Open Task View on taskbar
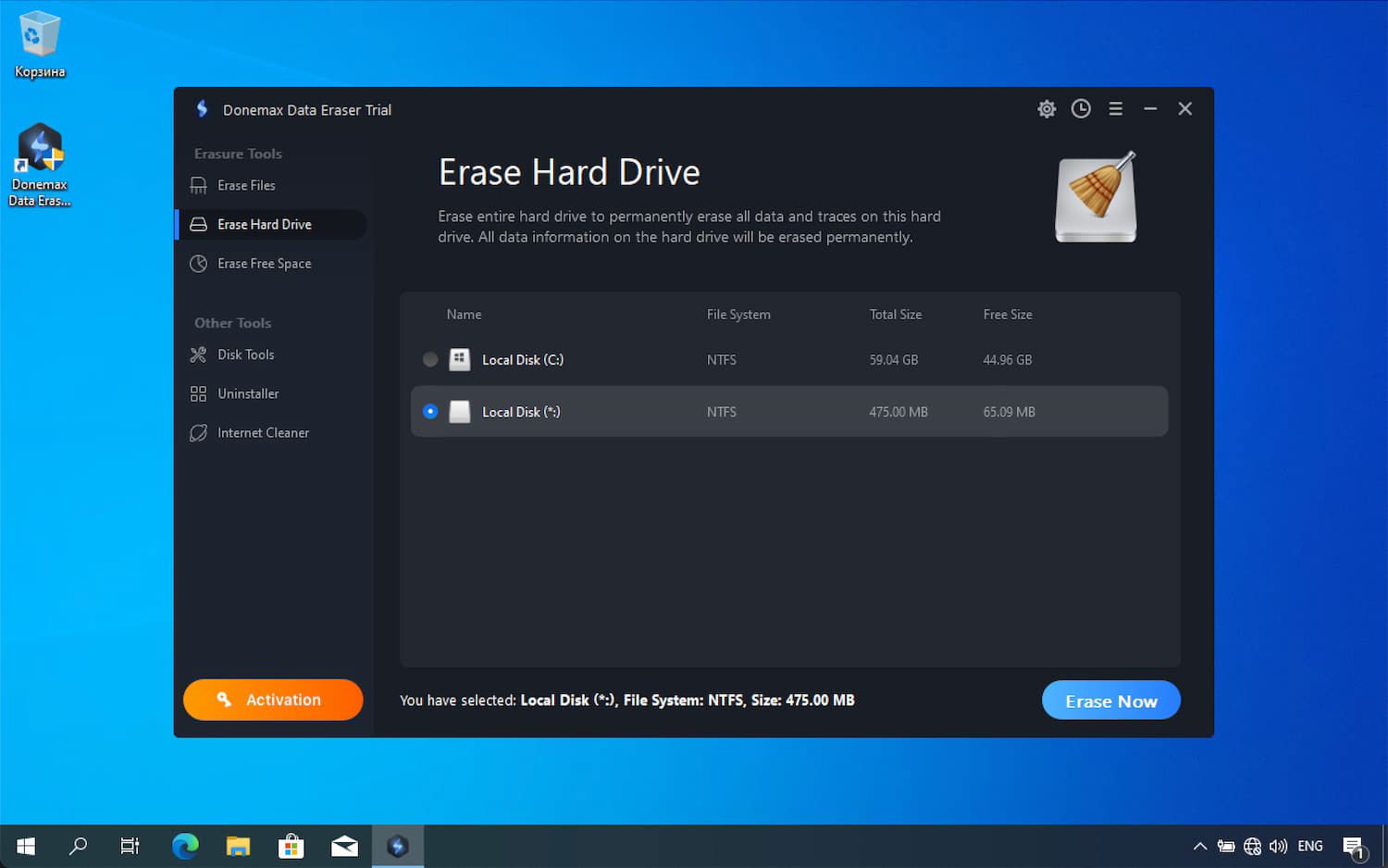Viewport: 1388px width, 868px height. (130, 846)
